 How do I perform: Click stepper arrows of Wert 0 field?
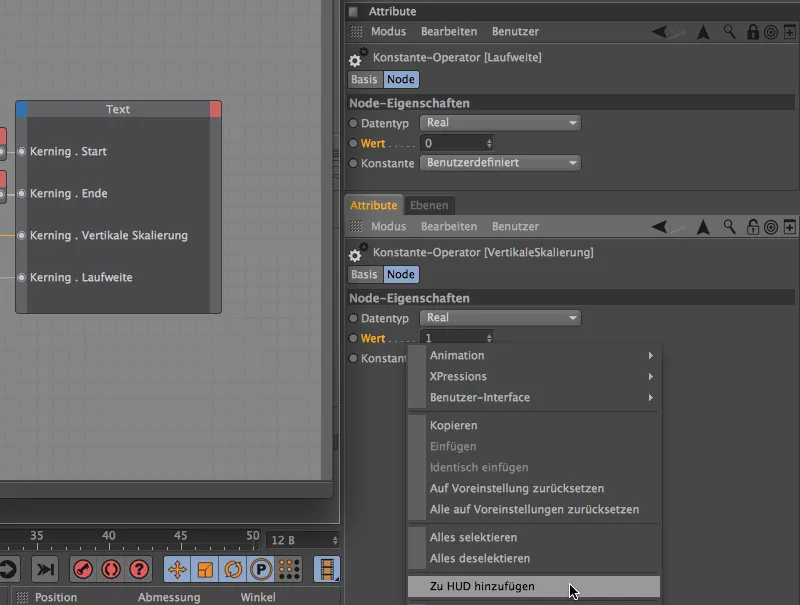pyautogui.click(x=489, y=143)
